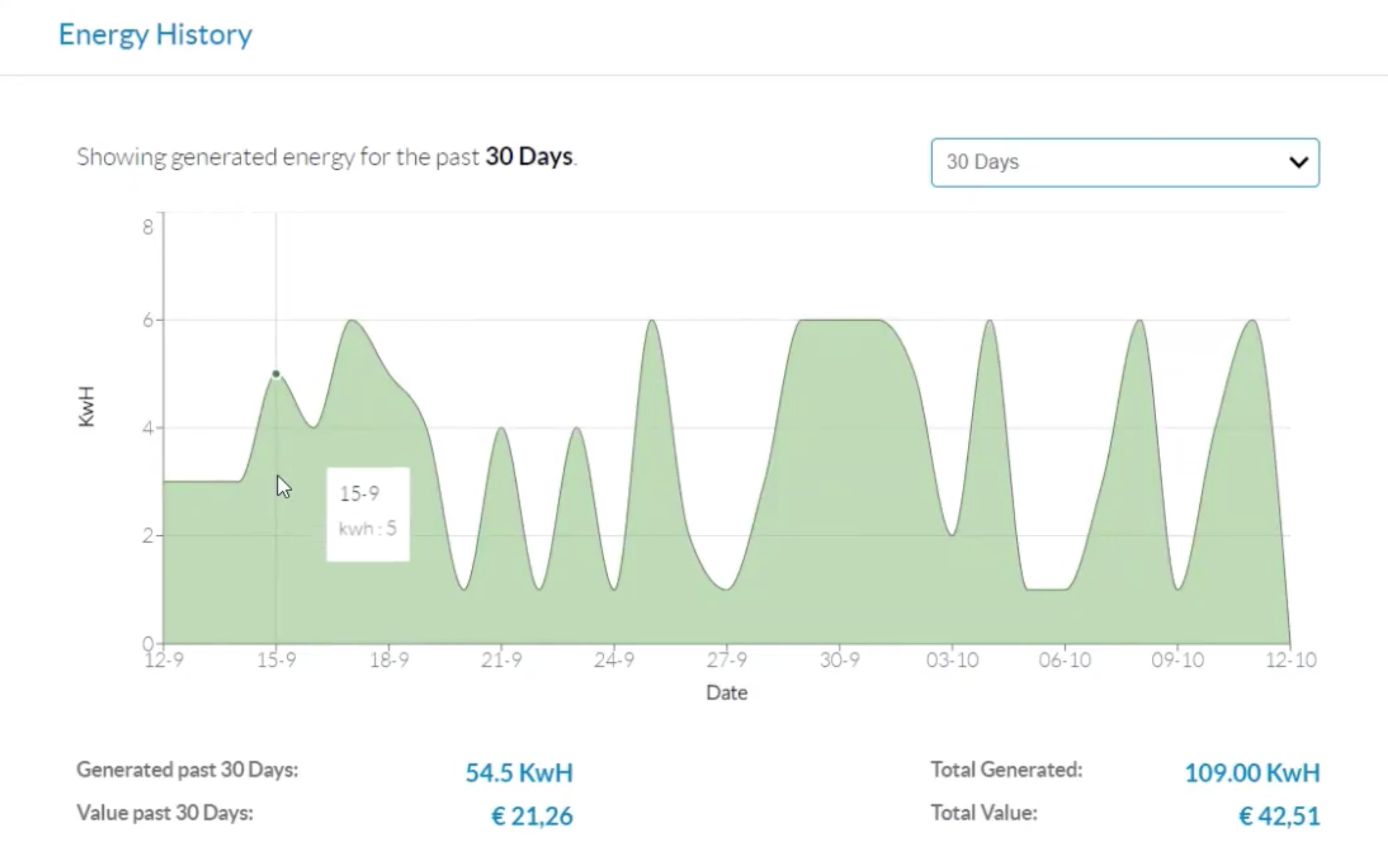Click the 03-10 date axis label
This screenshot has height=868, width=1388.
click(x=952, y=660)
